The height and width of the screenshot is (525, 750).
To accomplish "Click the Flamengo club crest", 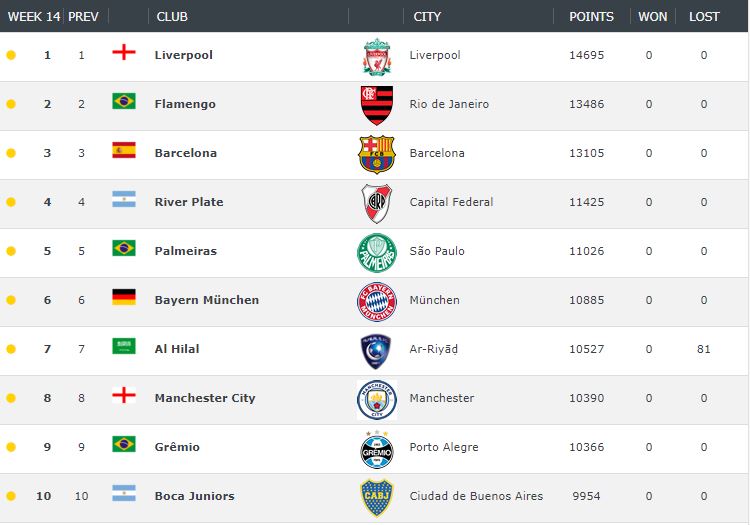I will coord(377,106).
